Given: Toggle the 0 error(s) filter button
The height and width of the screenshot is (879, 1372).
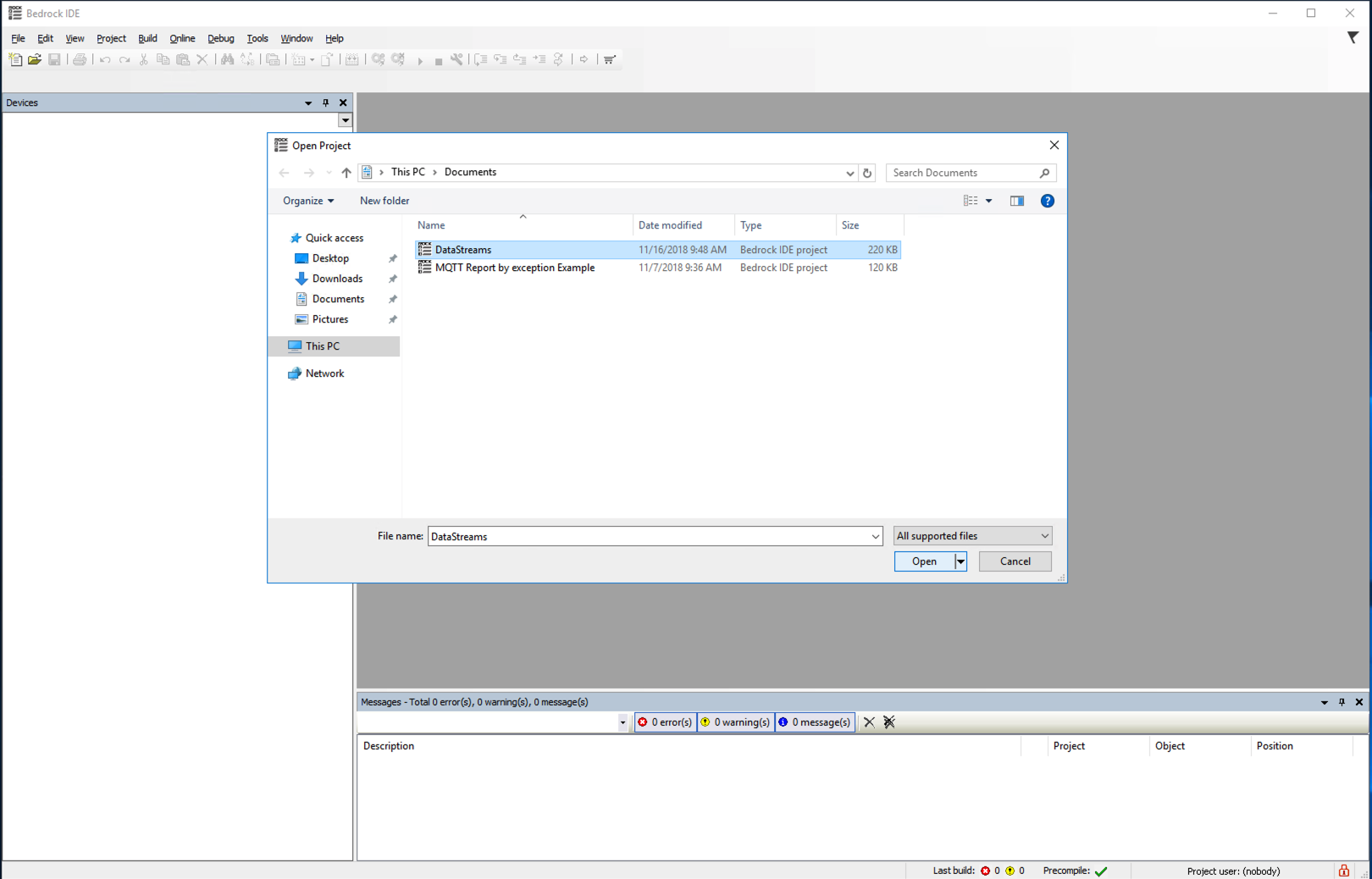Looking at the screenshot, I should point(666,722).
